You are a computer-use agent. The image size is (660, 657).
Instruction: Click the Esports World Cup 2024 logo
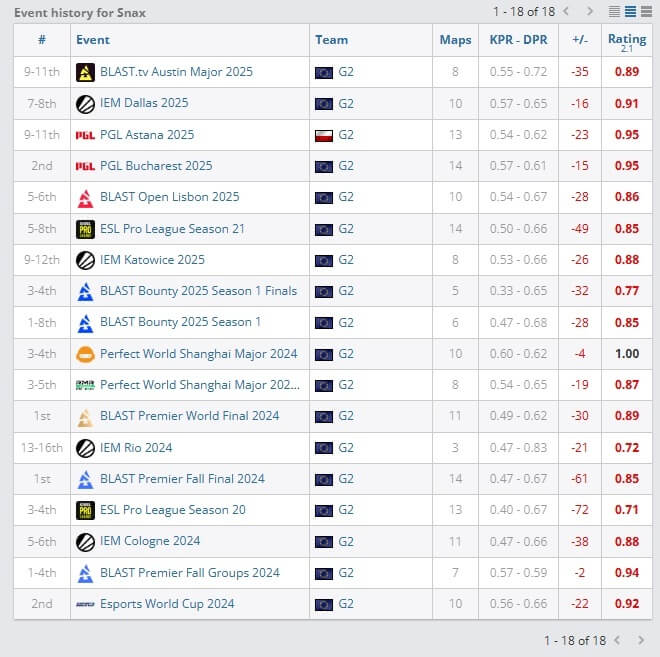[85, 604]
